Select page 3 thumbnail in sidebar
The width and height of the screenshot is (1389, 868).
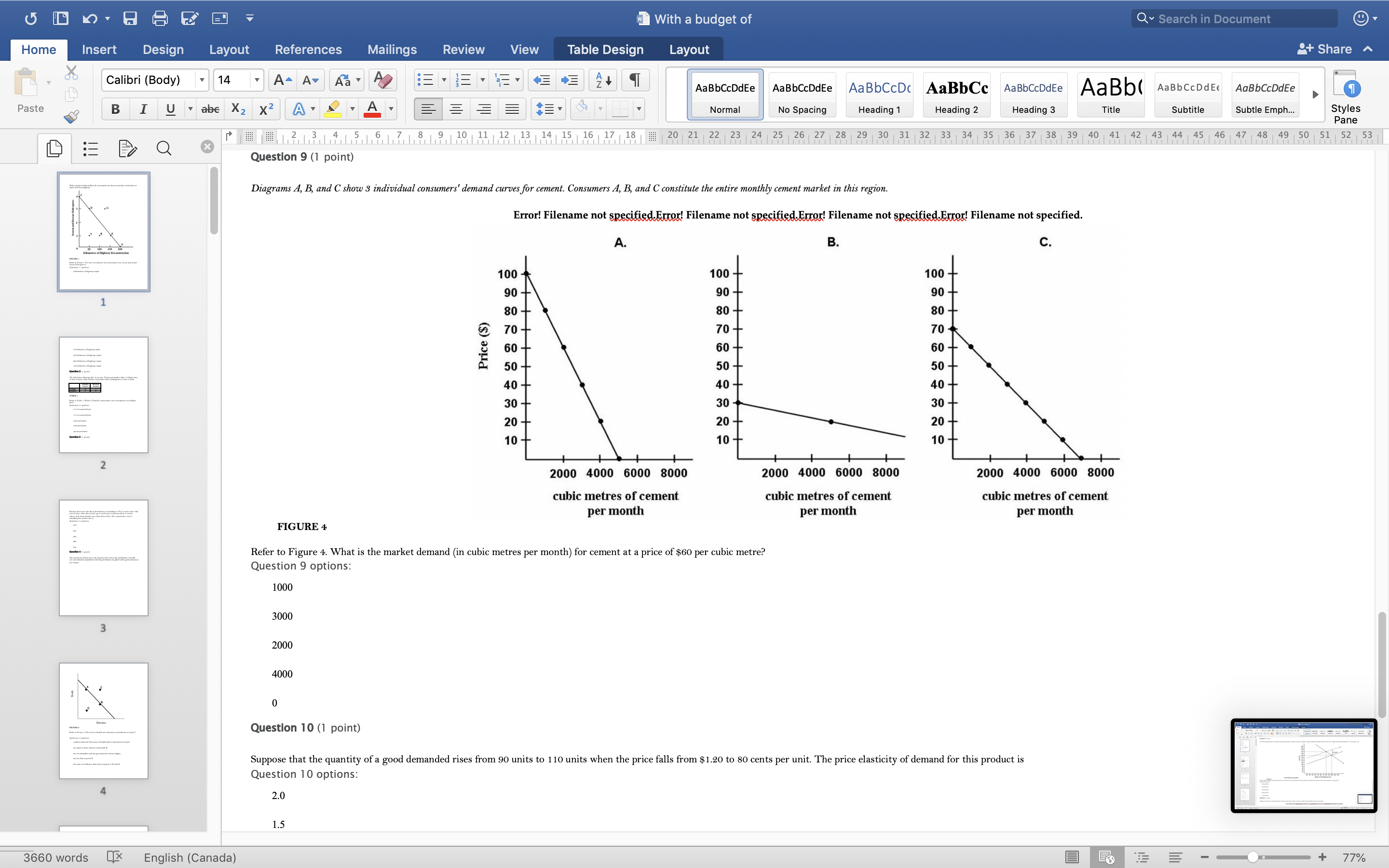103,557
